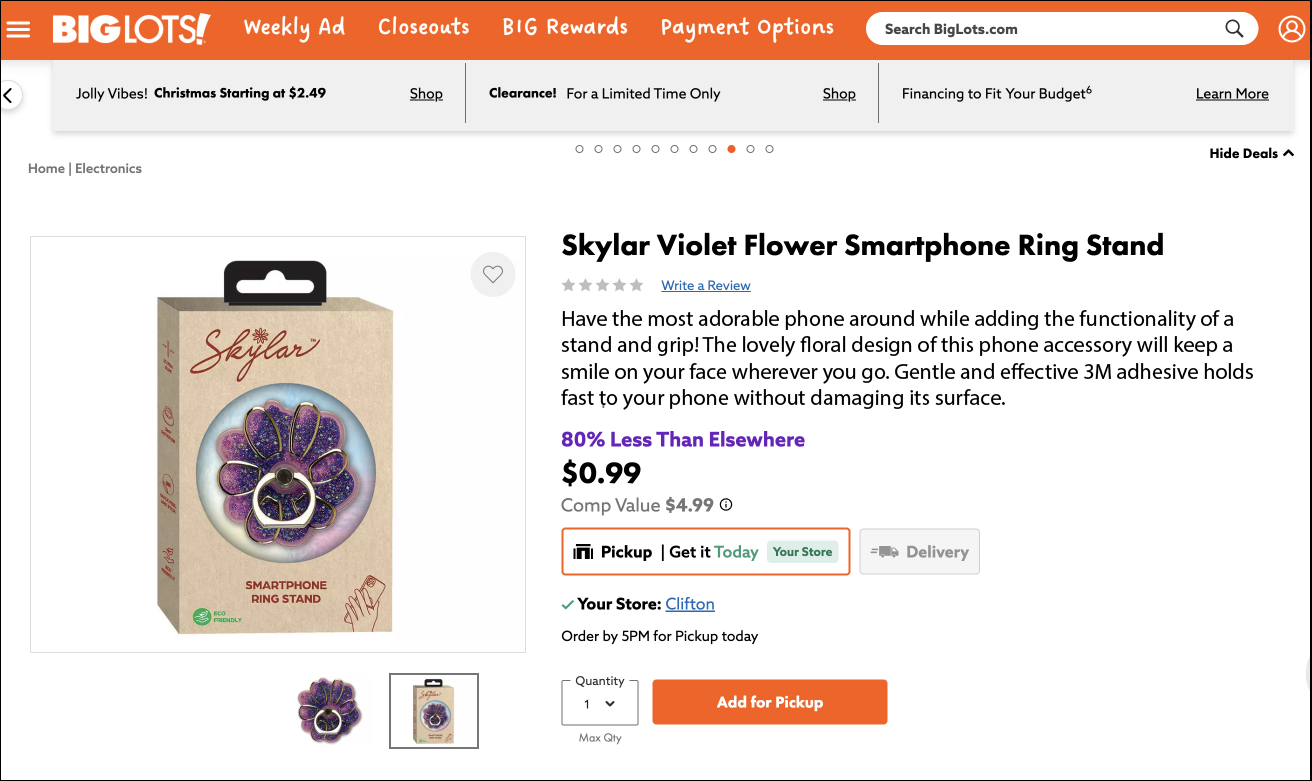Click the Comp Value info icon

pyautogui.click(x=727, y=505)
